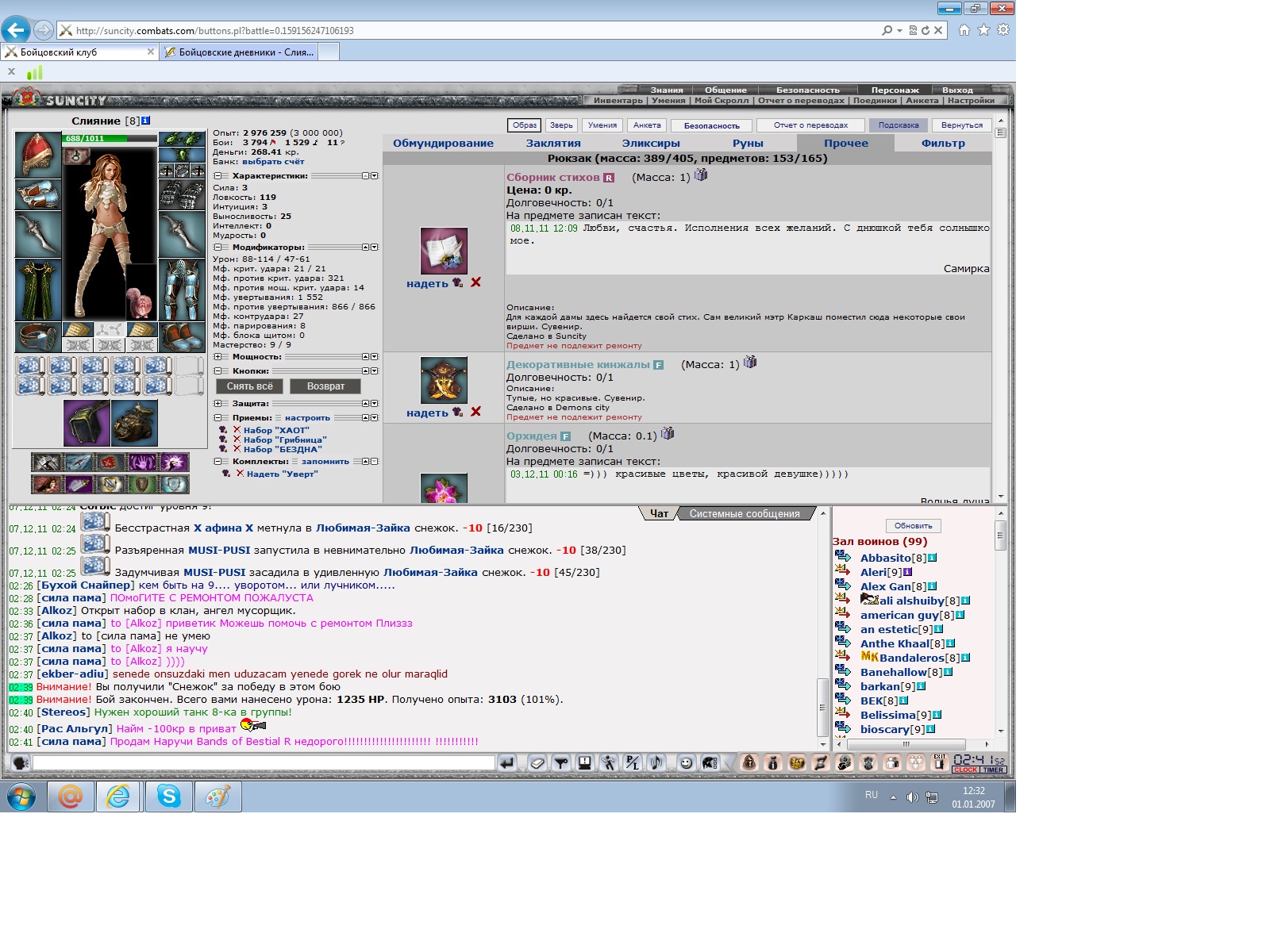Click the Снять всё button
The height and width of the screenshot is (952, 1270).
pos(249,386)
